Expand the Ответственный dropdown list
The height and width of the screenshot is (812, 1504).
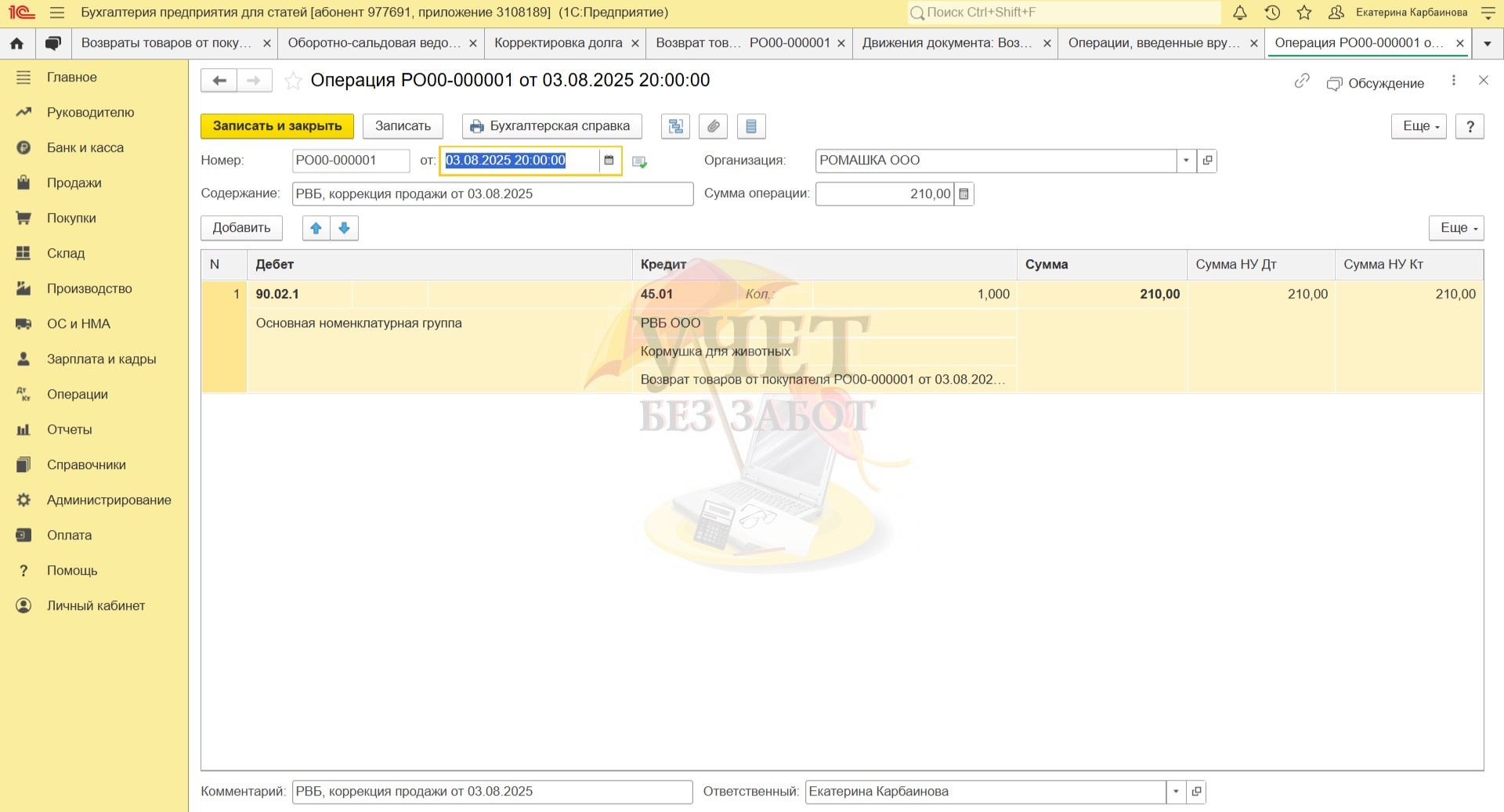pyautogui.click(x=1175, y=792)
